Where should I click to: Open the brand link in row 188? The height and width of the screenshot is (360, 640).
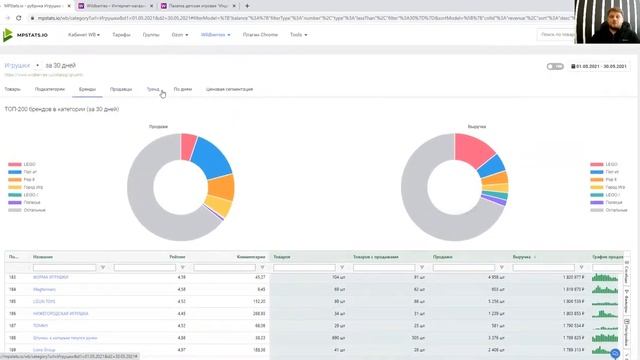click(65, 338)
